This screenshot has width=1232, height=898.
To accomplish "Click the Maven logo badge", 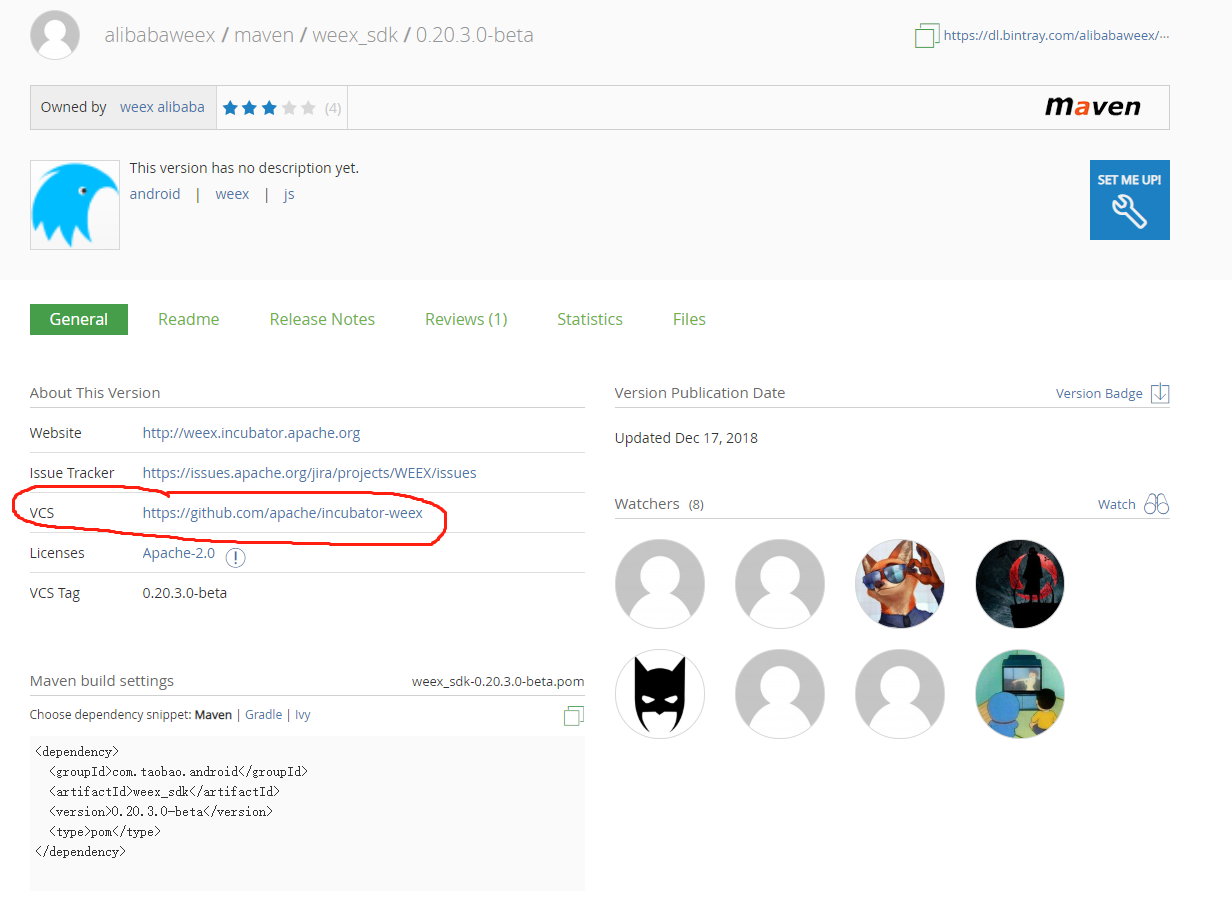I will [x=1092, y=107].
